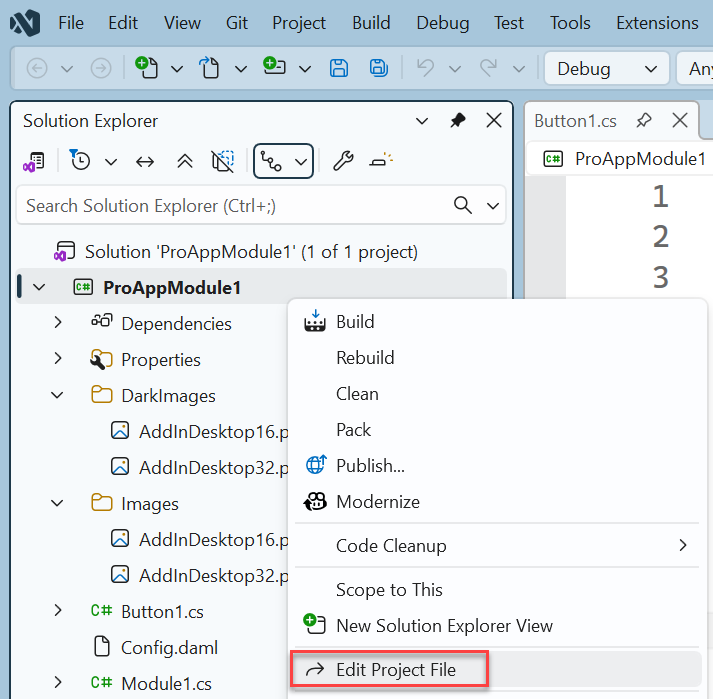Switch views icon in Solution Explorer
The width and height of the screenshot is (713, 699).
(34, 161)
